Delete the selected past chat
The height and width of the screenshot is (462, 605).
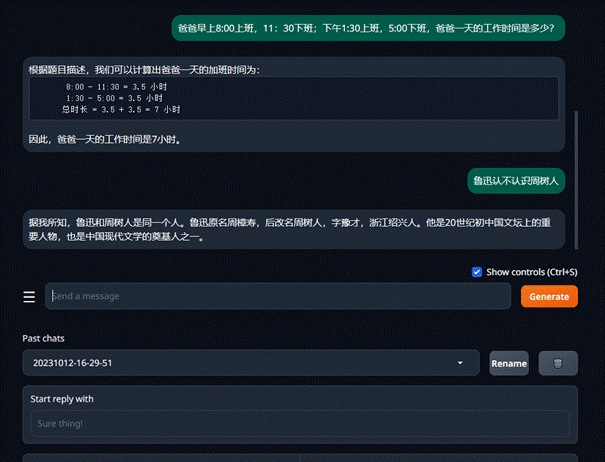click(x=558, y=363)
